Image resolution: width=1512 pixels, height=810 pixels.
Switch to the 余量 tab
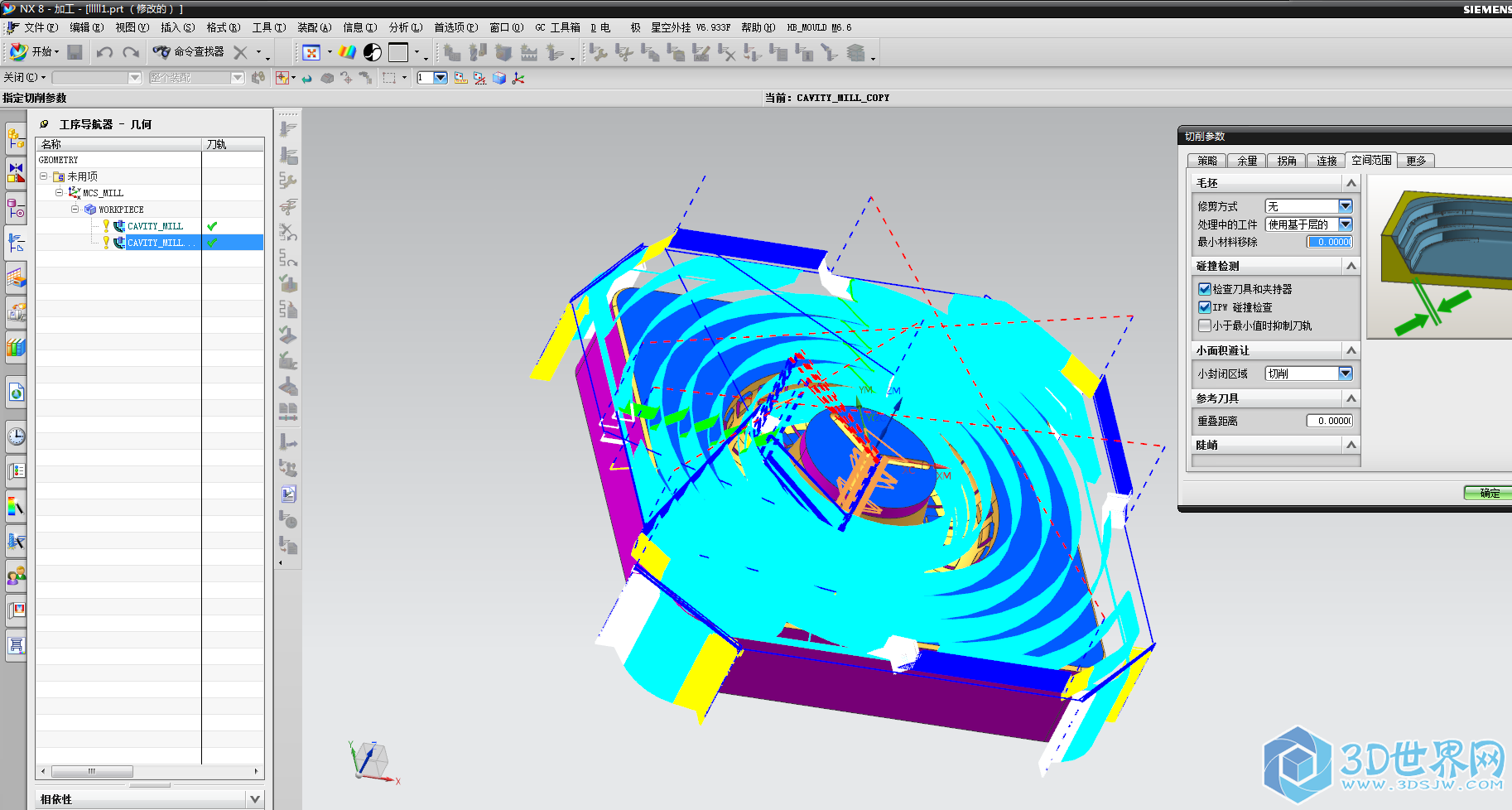coord(1246,161)
